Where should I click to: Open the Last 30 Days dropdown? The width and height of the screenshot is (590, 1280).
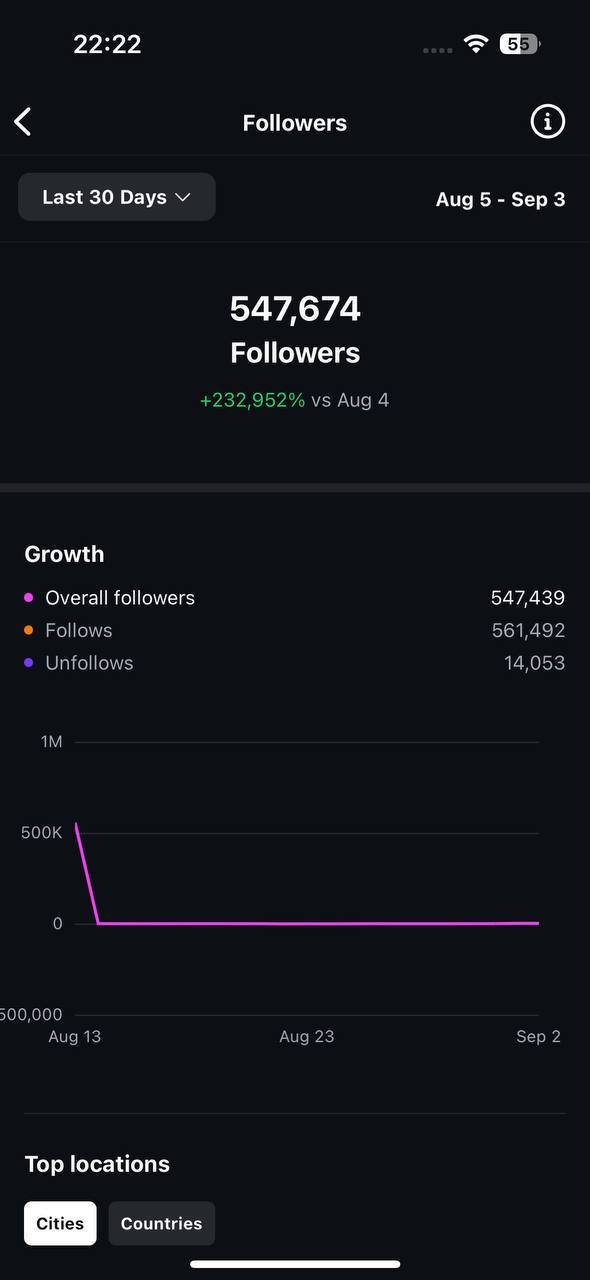pos(117,197)
